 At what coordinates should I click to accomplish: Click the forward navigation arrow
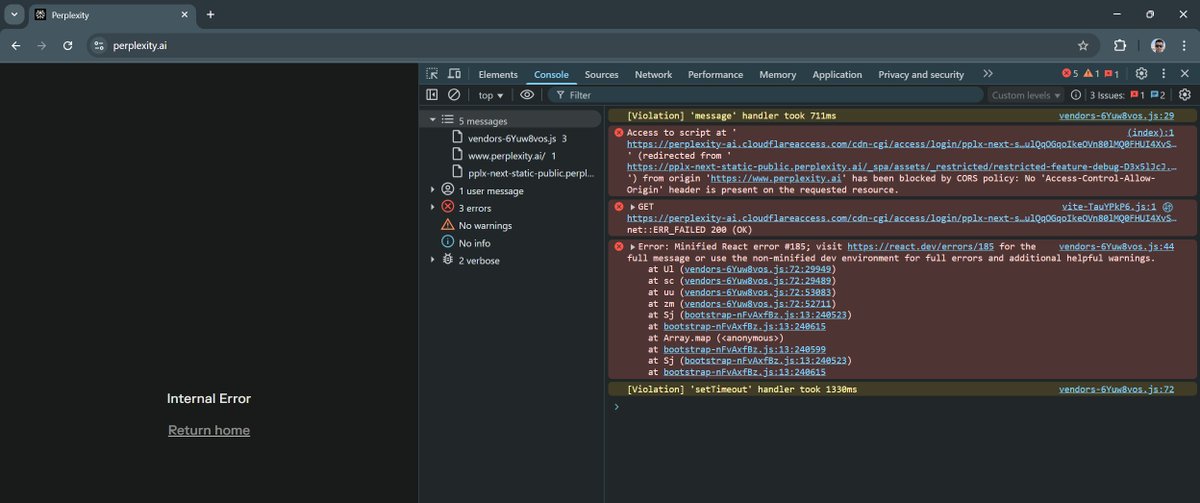(x=42, y=45)
